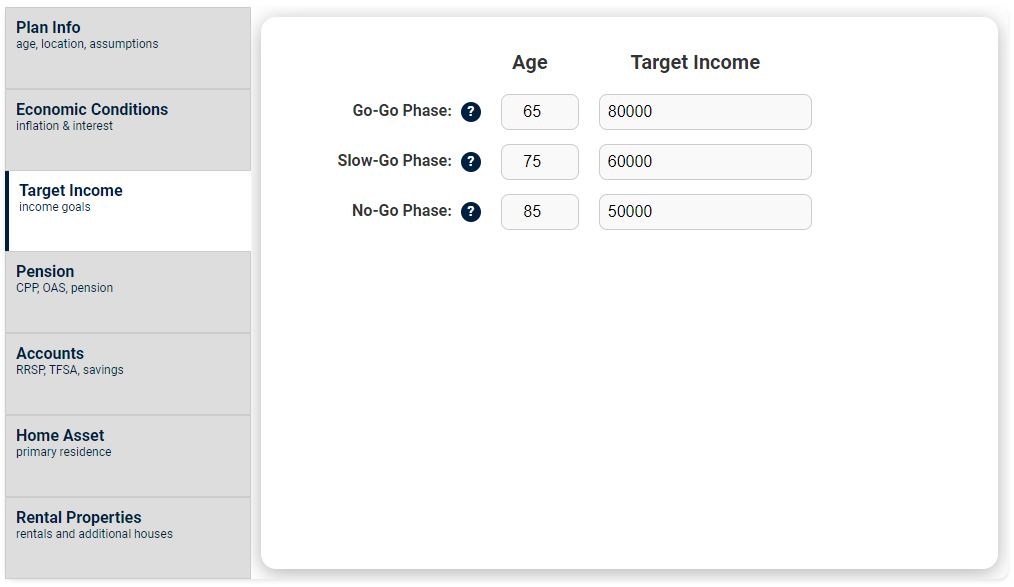The height and width of the screenshot is (587, 1014).
Task: Click the Slow-Go Phase help icon
Action: coord(471,162)
